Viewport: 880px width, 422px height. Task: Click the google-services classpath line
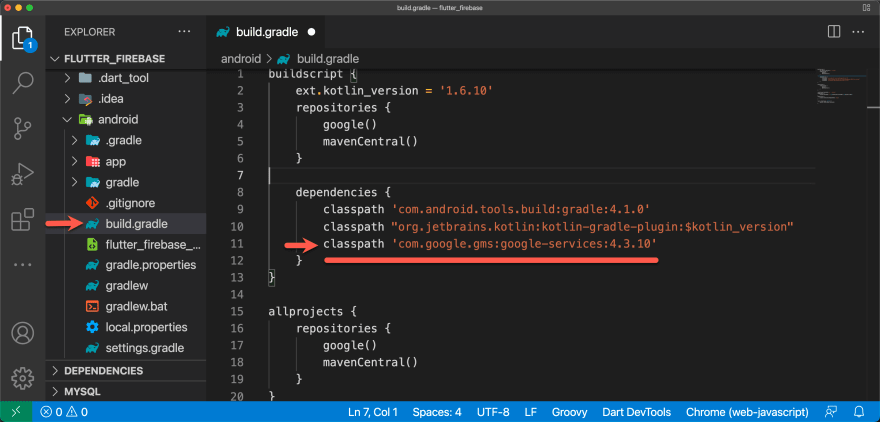[490, 244]
